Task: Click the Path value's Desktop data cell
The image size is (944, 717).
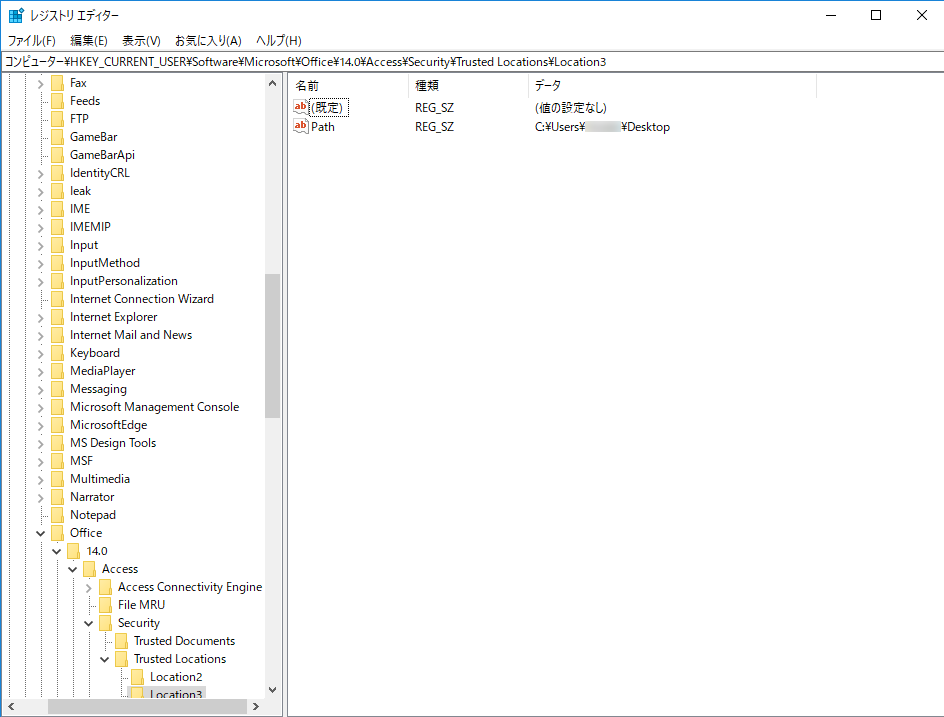Action: click(x=602, y=127)
